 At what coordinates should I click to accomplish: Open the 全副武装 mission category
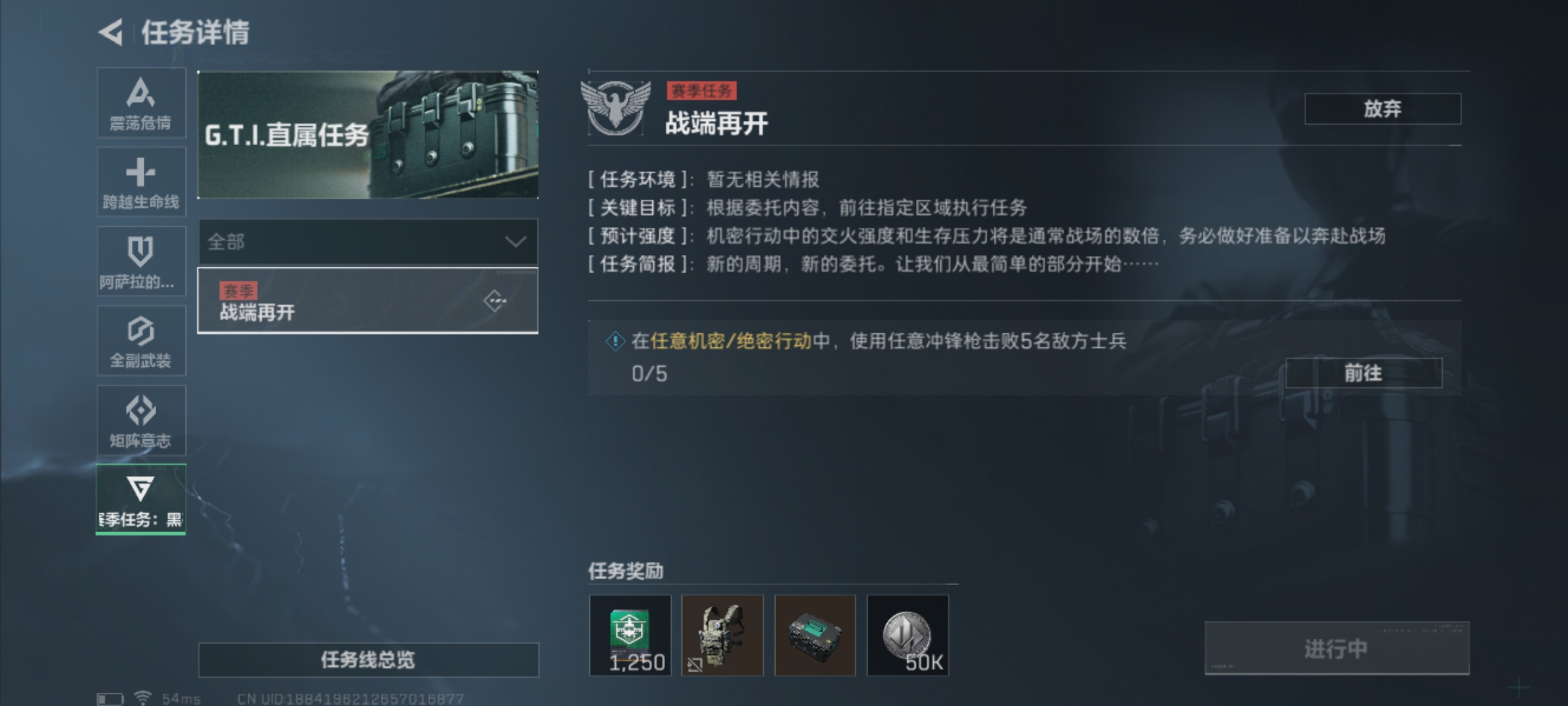point(141,341)
